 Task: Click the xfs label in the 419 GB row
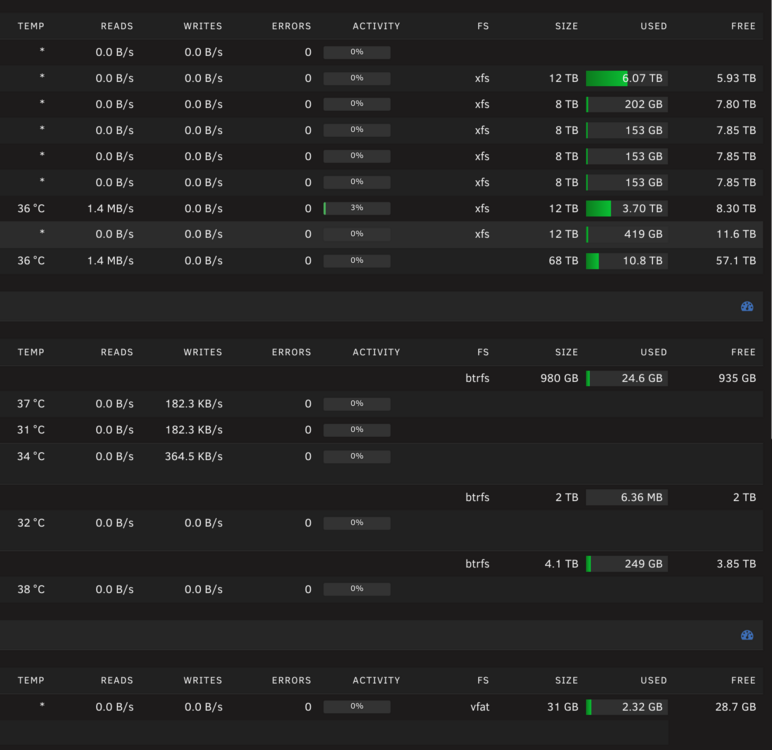(x=482, y=234)
